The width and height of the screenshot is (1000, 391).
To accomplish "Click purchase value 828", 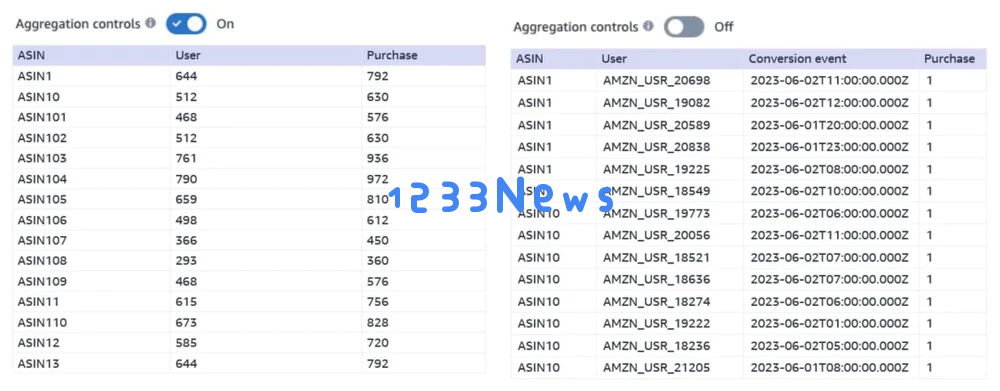I will 378,323.
